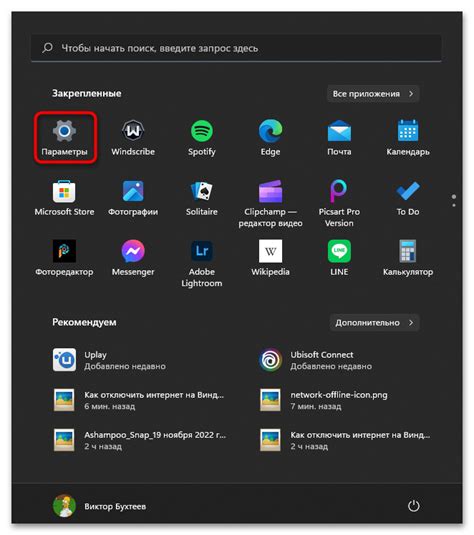Launch Picsart Pro Version
The width and height of the screenshot is (474, 535).
tap(339, 204)
